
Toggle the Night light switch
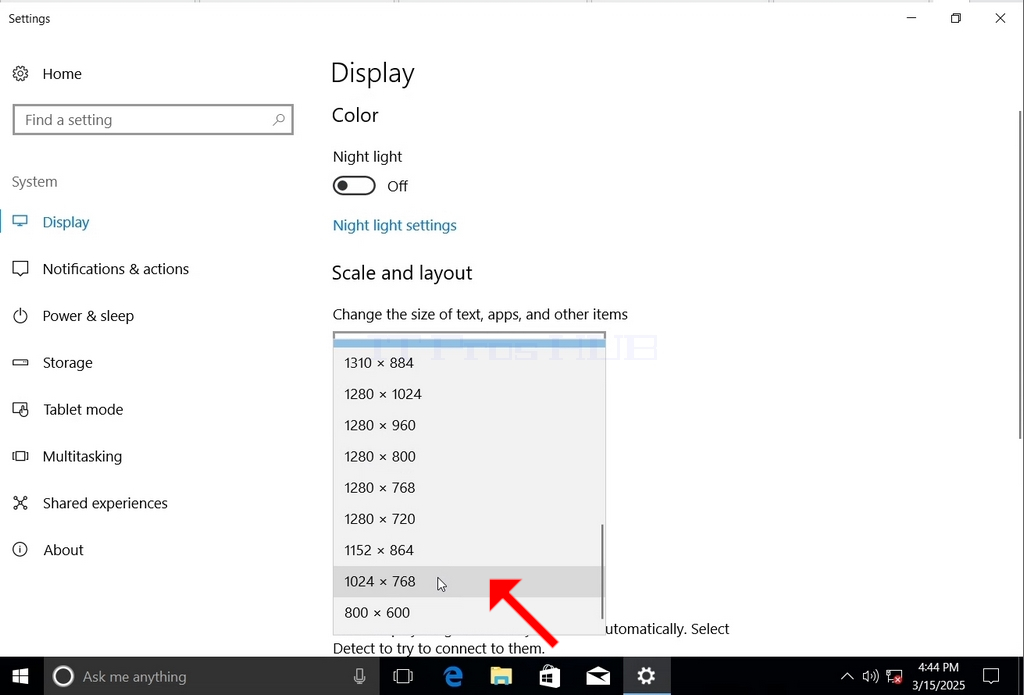[354, 186]
